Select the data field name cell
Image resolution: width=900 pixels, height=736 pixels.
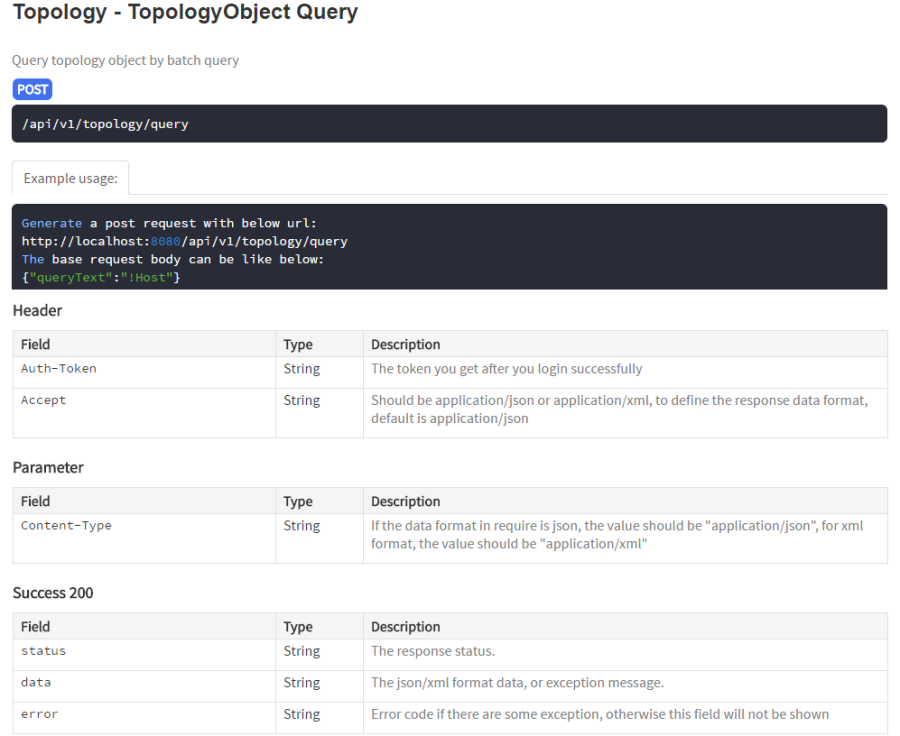[x=36, y=683]
